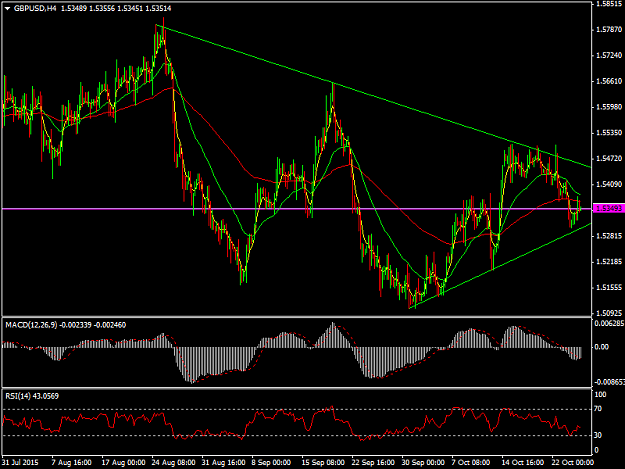Click the 24 Aug 08:00 time label
The width and height of the screenshot is (625, 469).
(173, 463)
